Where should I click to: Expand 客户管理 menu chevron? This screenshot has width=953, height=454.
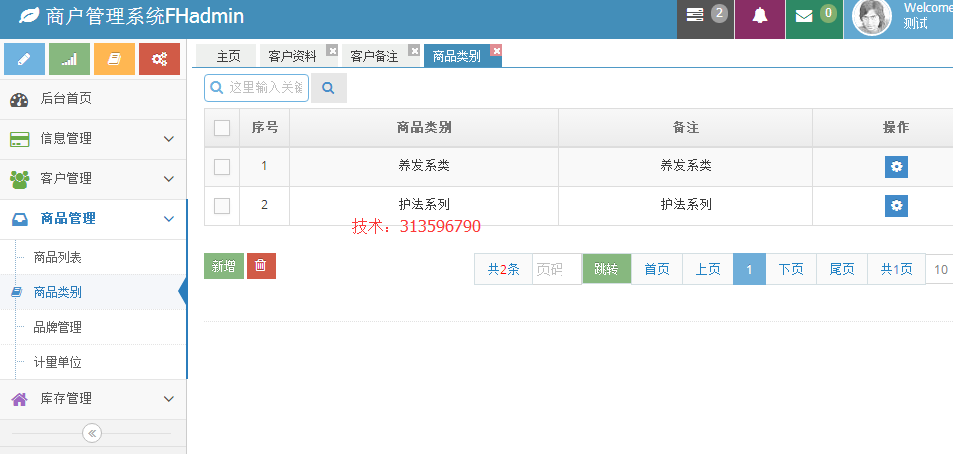(169, 179)
